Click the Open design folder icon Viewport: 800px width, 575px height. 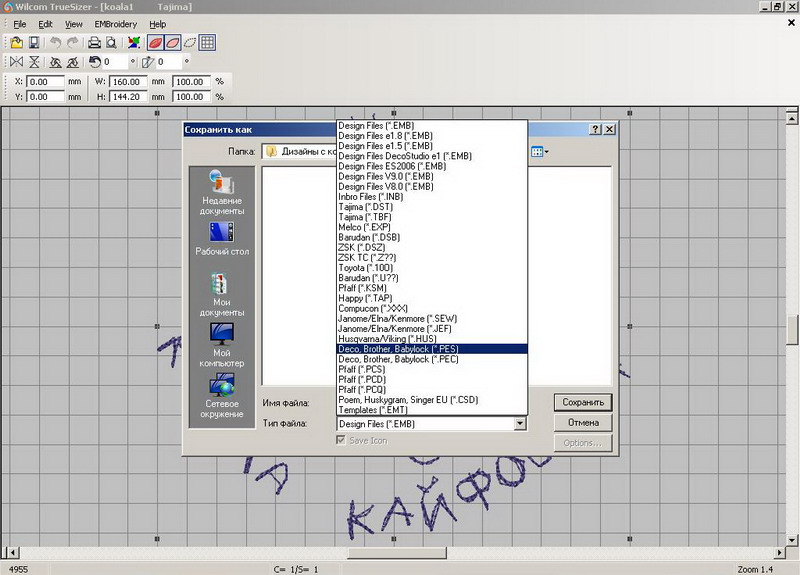point(17,43)
